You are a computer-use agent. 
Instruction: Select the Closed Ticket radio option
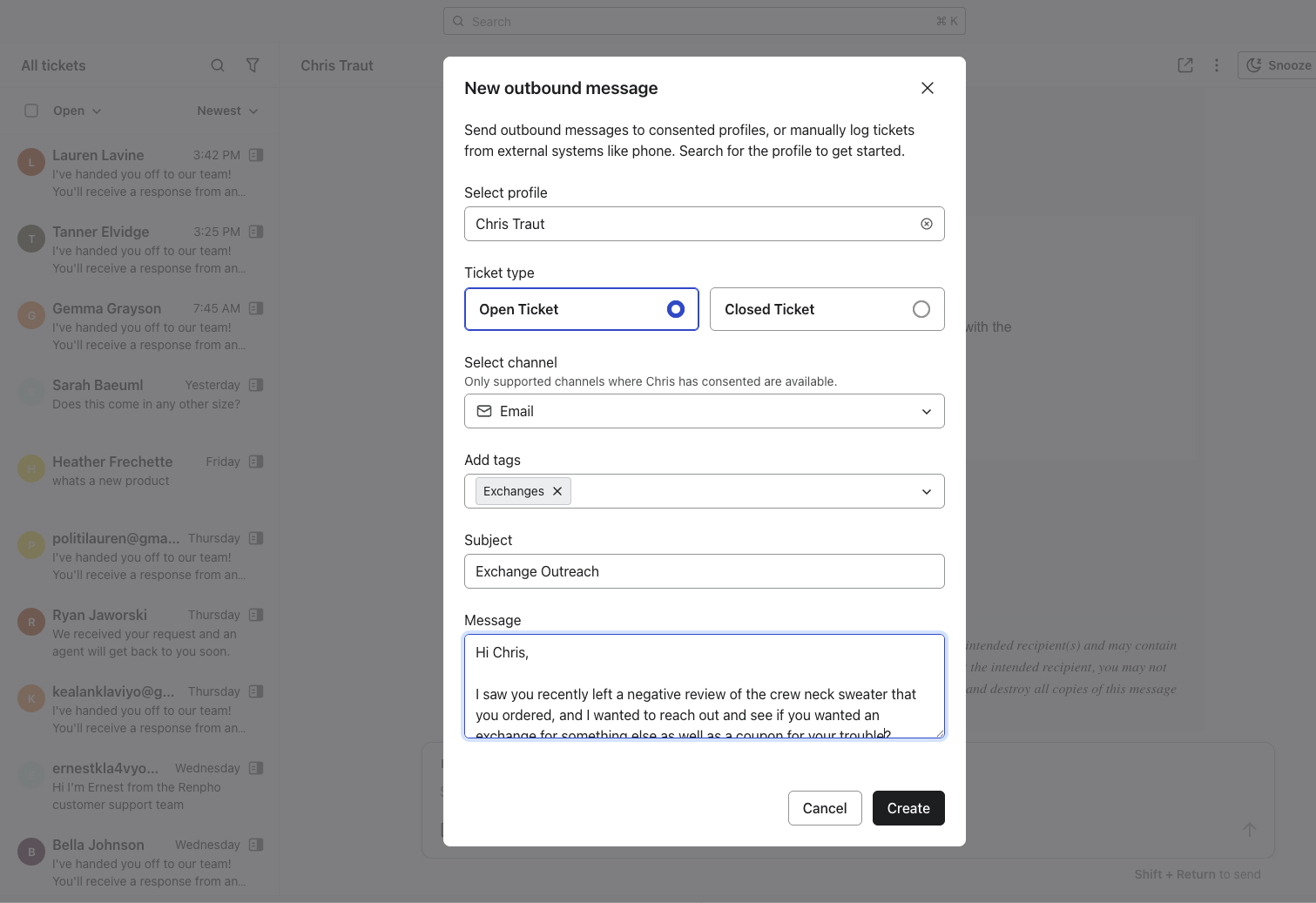click(x=921, y=309)
